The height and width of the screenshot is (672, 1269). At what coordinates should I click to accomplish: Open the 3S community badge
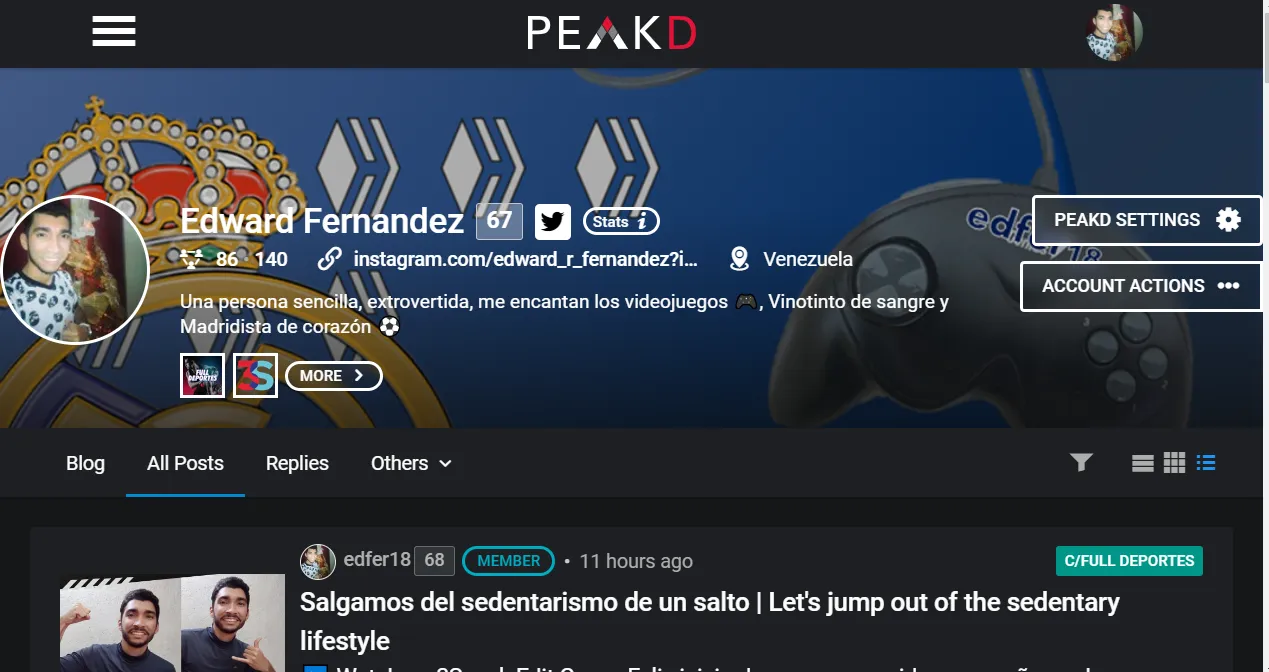[255, 376]
